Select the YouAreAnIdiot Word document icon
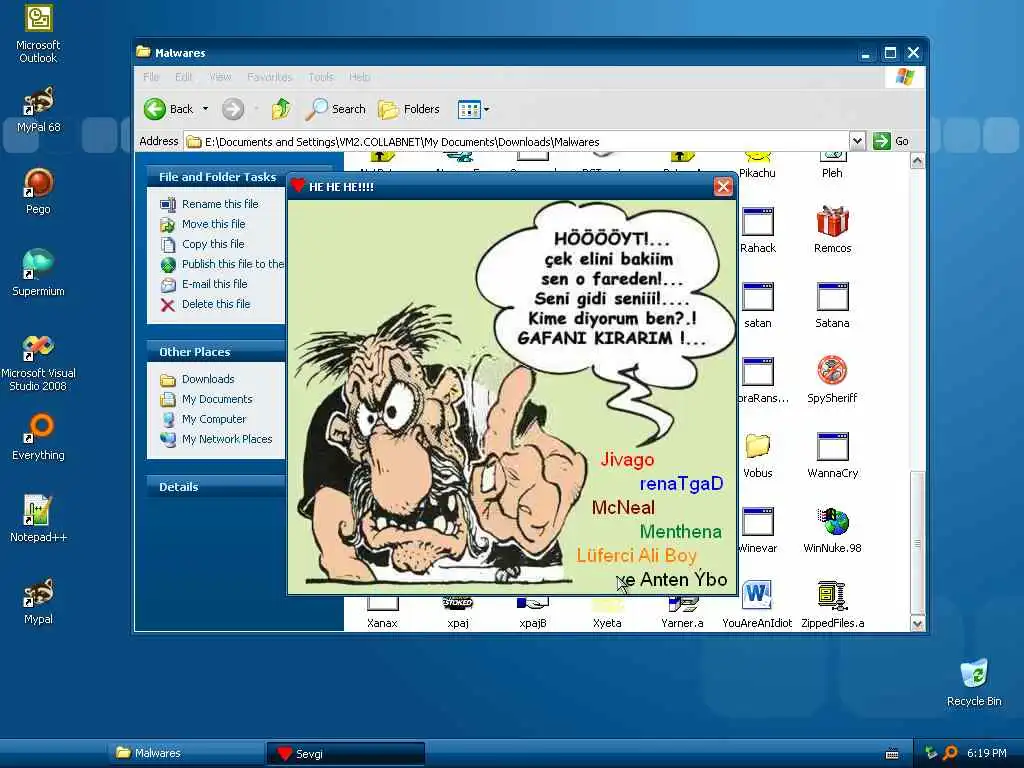The image size is (1024, 768). [757, 604]
